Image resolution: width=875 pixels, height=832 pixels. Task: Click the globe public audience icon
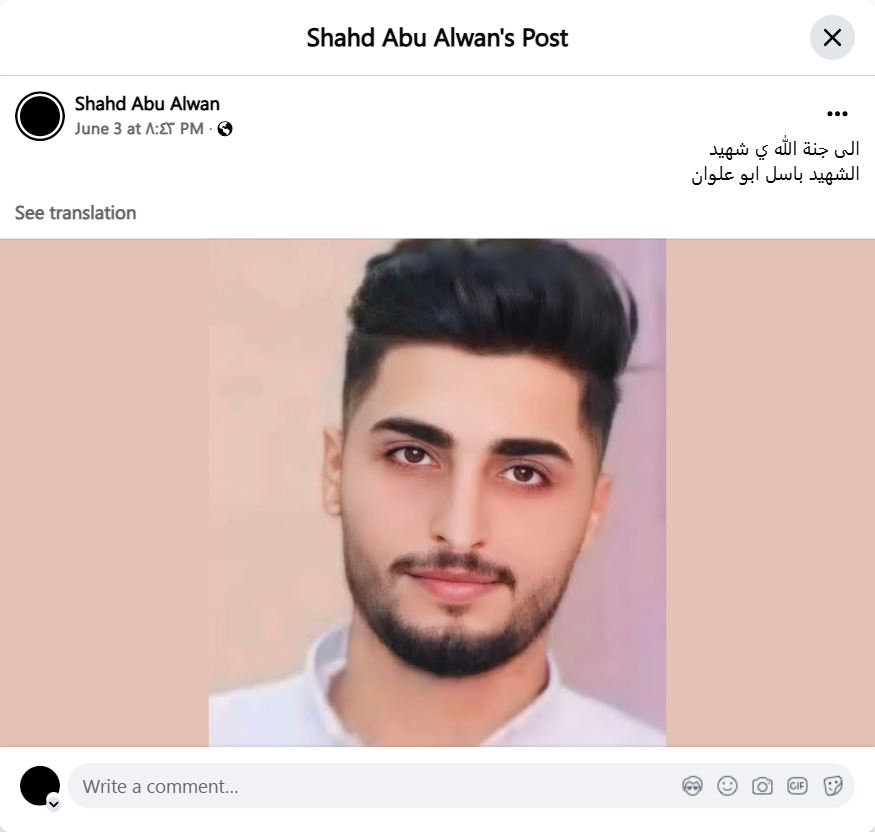coord(225,129)
